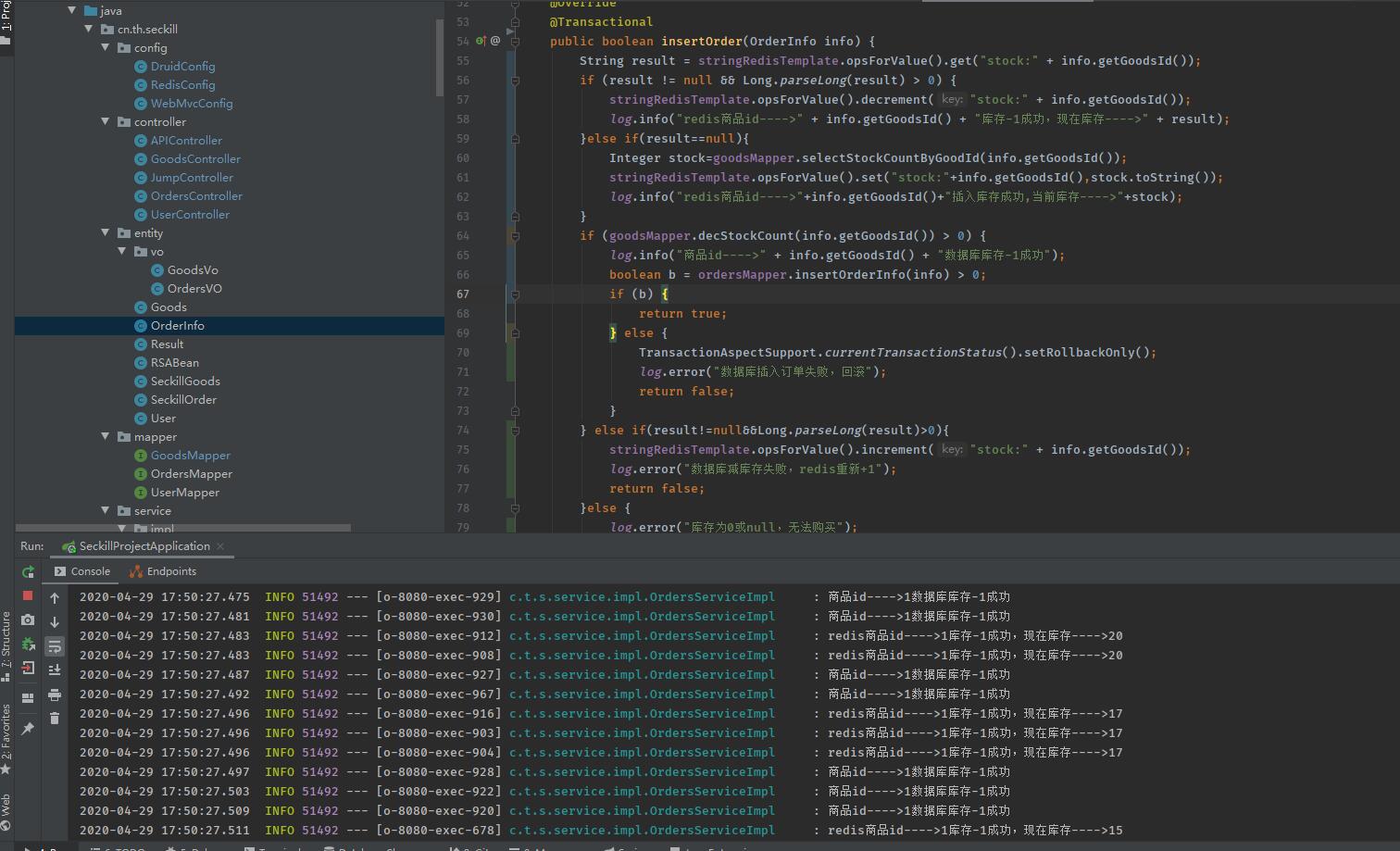This screenshot has width=1400, height=851.
Task: Fold the else-if block at line 74
Action: (x=515, y=430)
